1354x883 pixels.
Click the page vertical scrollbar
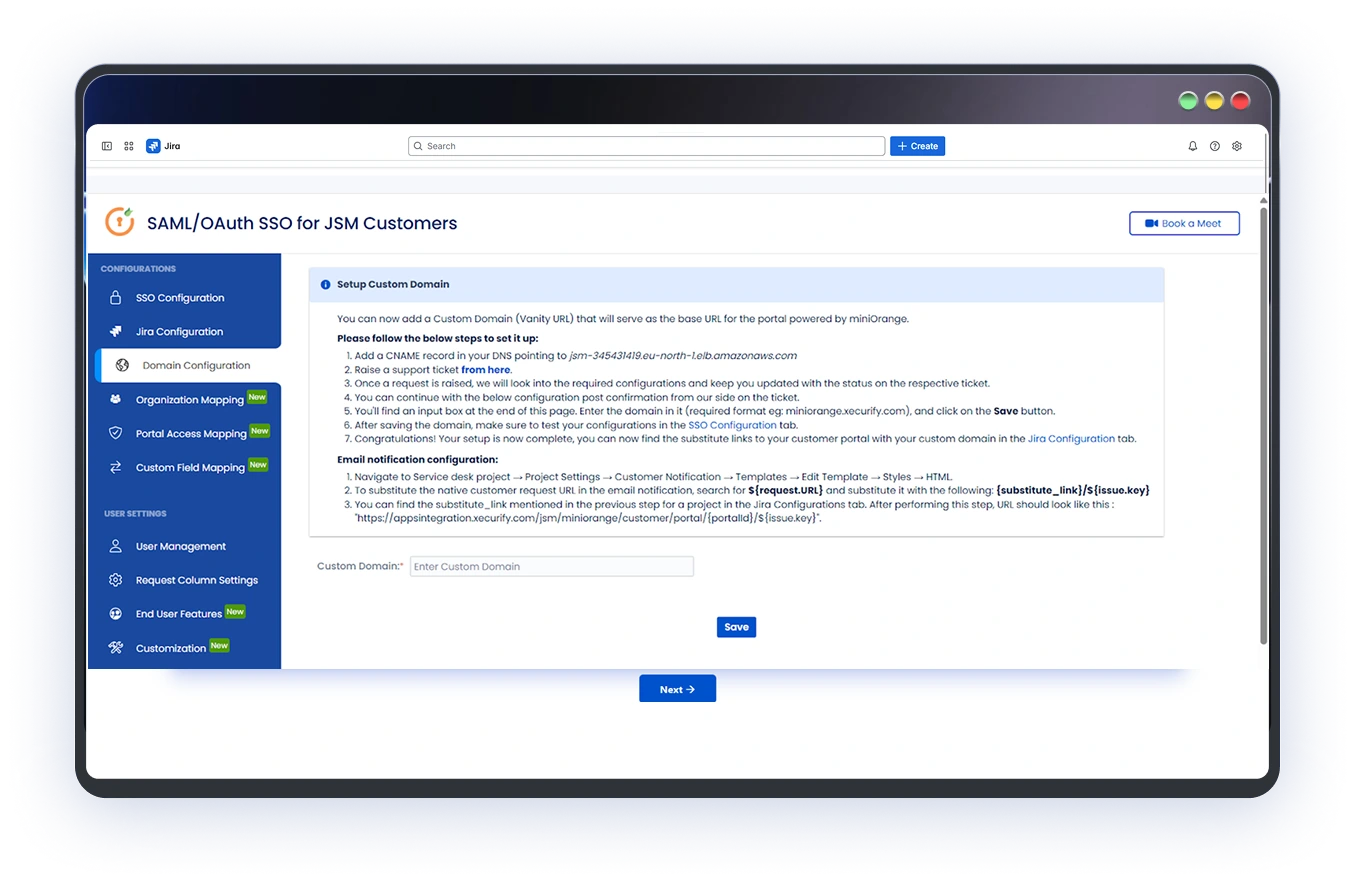point(1263,425)
